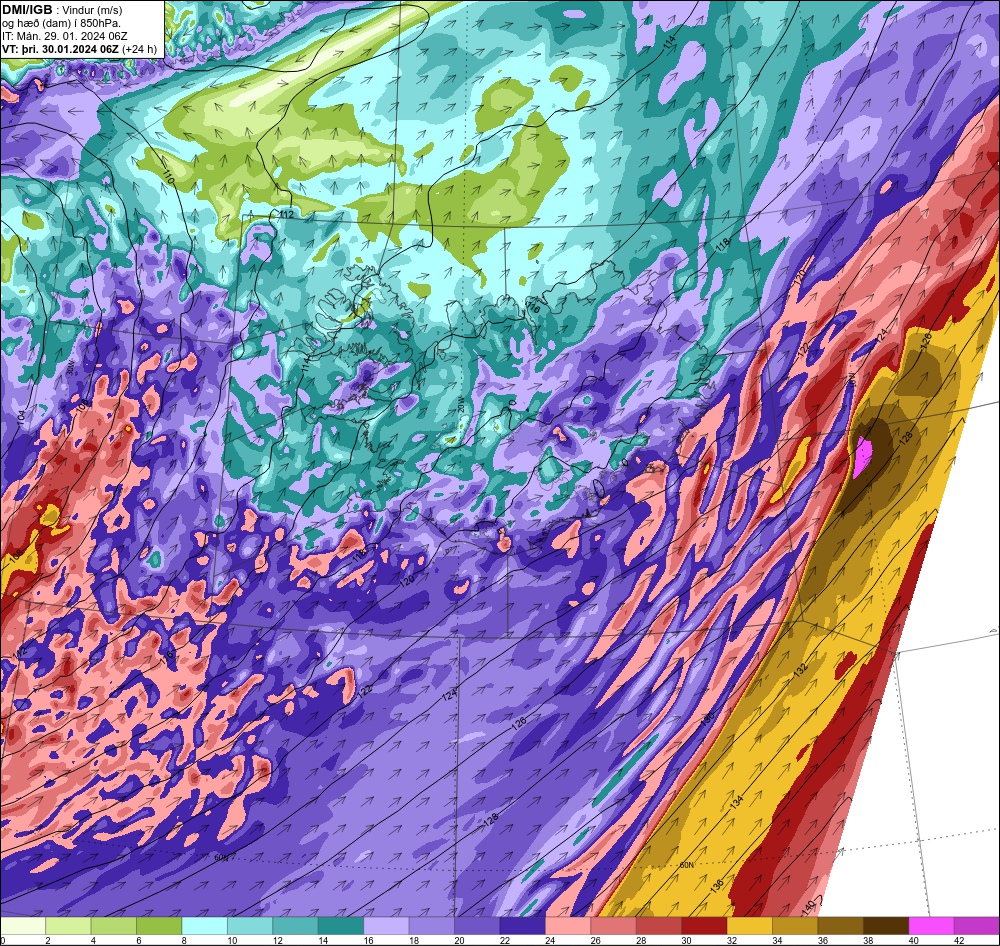Click the legend tick label '42'
The width and height of the screenshot is (1000, 946).
coord(959,940)
